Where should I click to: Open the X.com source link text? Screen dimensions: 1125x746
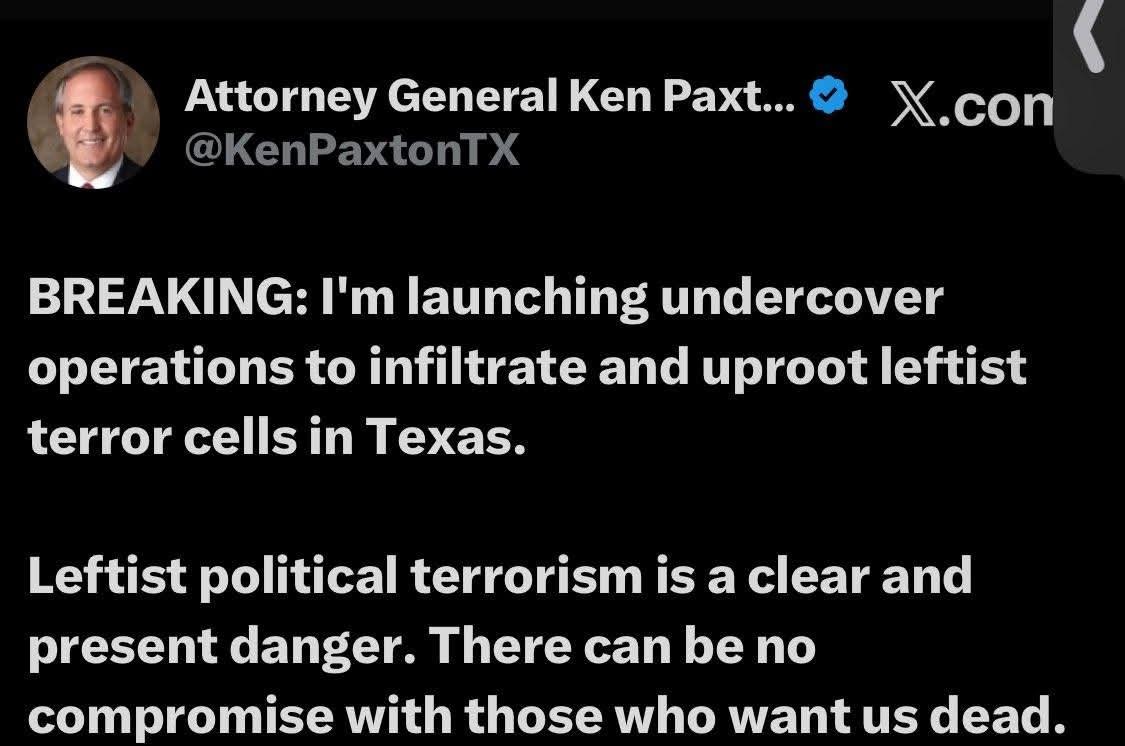972,105
